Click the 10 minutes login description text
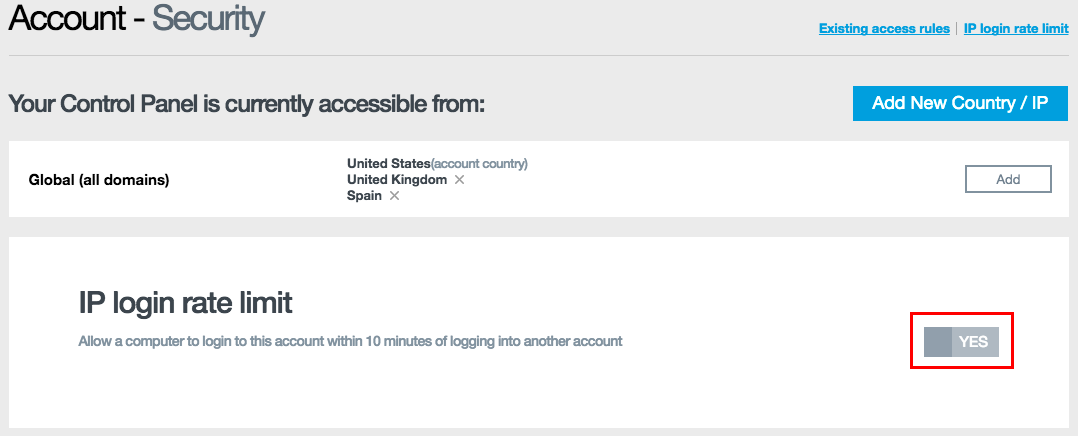This screenshot has width=1078, height=436. (350, 341)
